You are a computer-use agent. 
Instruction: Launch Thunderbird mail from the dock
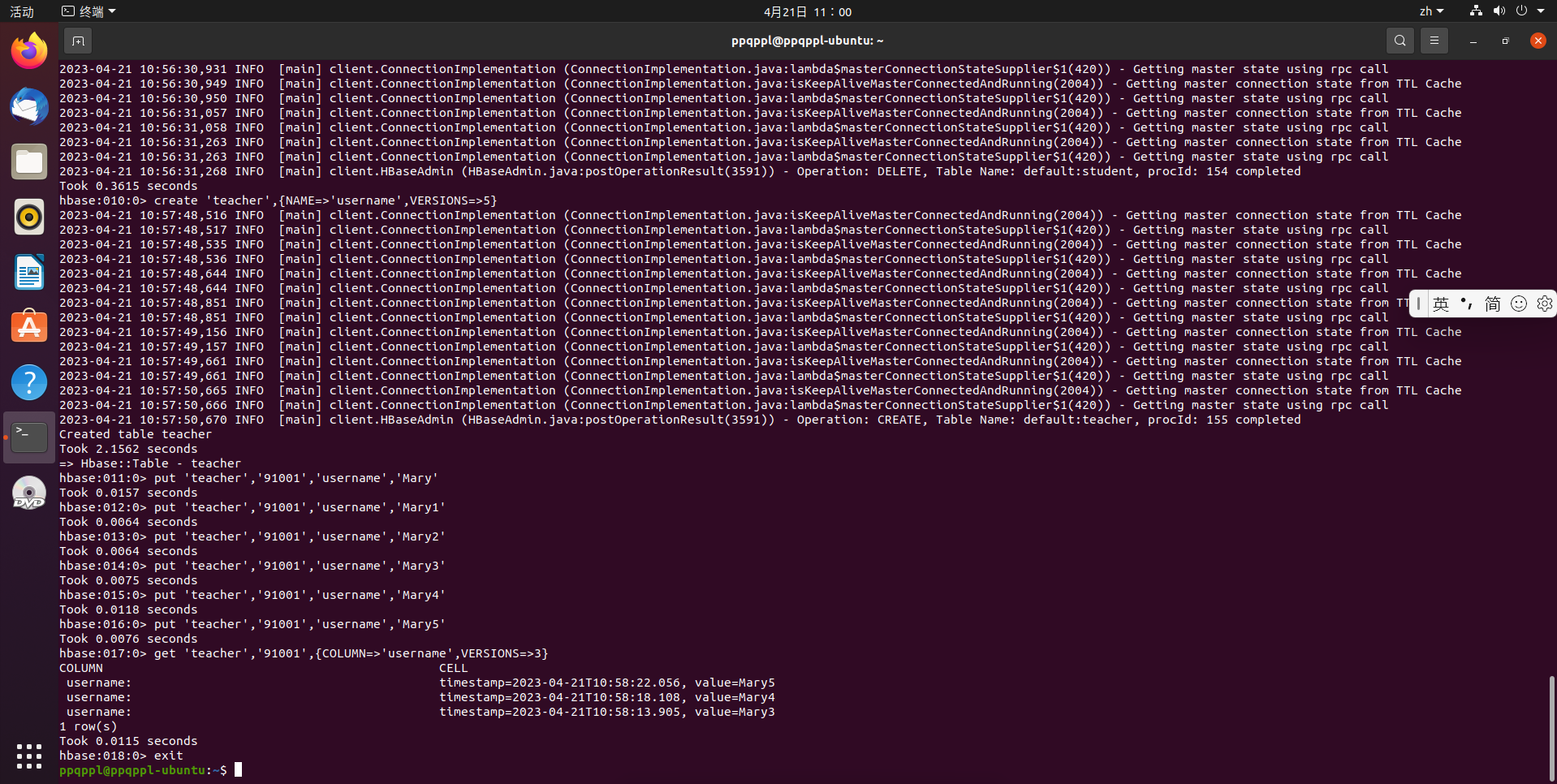click(x=29, y=106)
